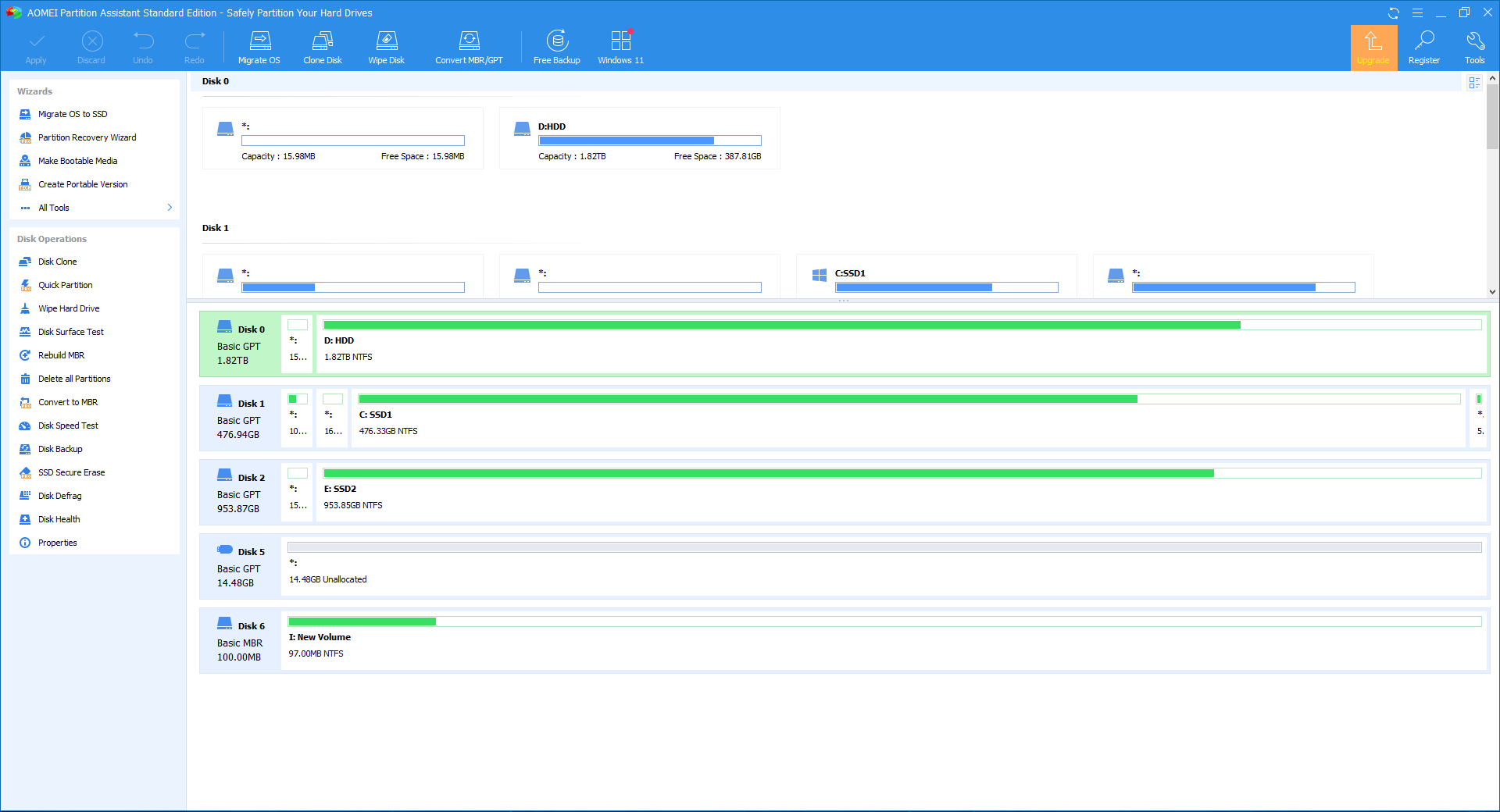Launch the Migrate OS tool
1500x812 pixels.
click(259, 48)
